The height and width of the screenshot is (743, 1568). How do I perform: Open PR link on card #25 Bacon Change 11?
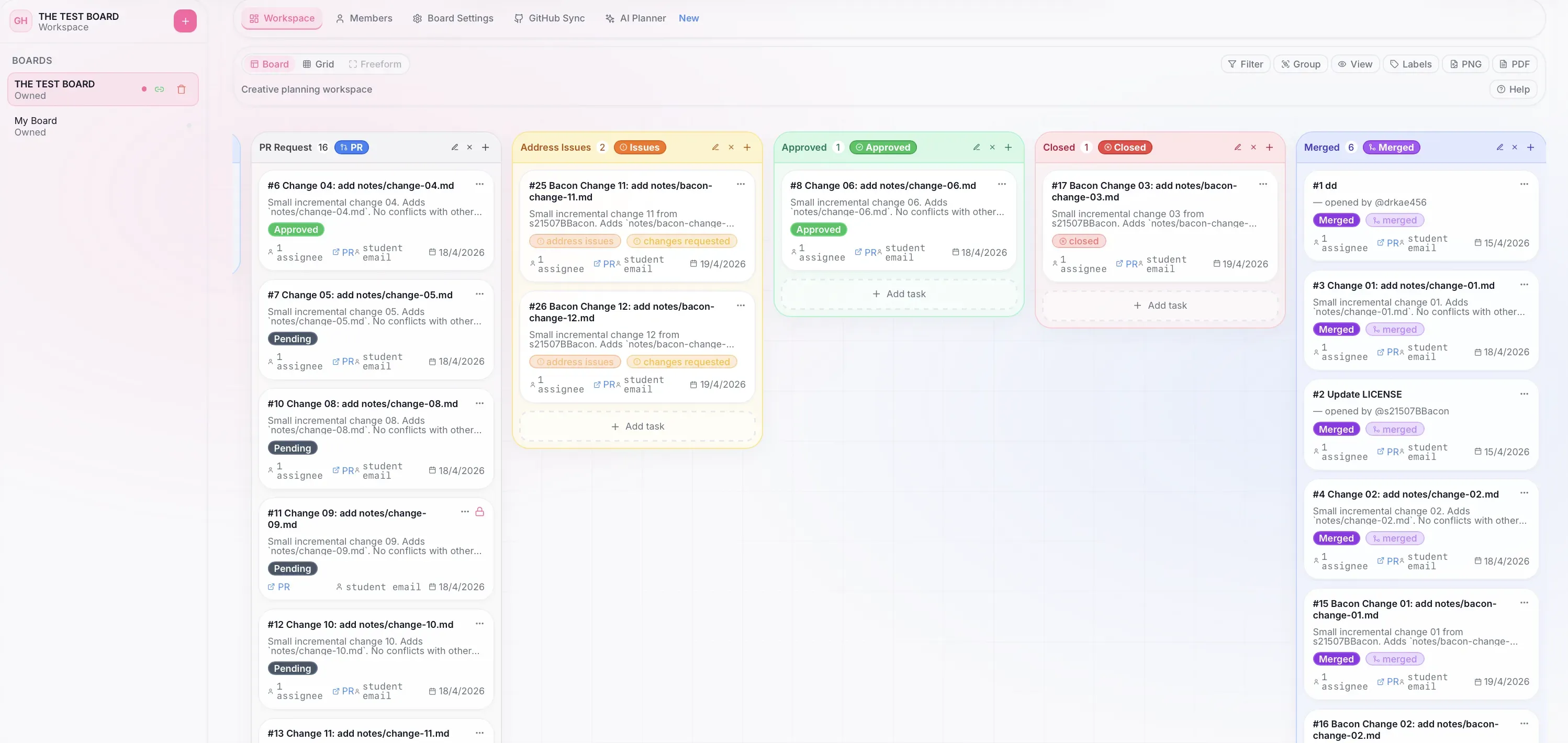pos(606,264)
